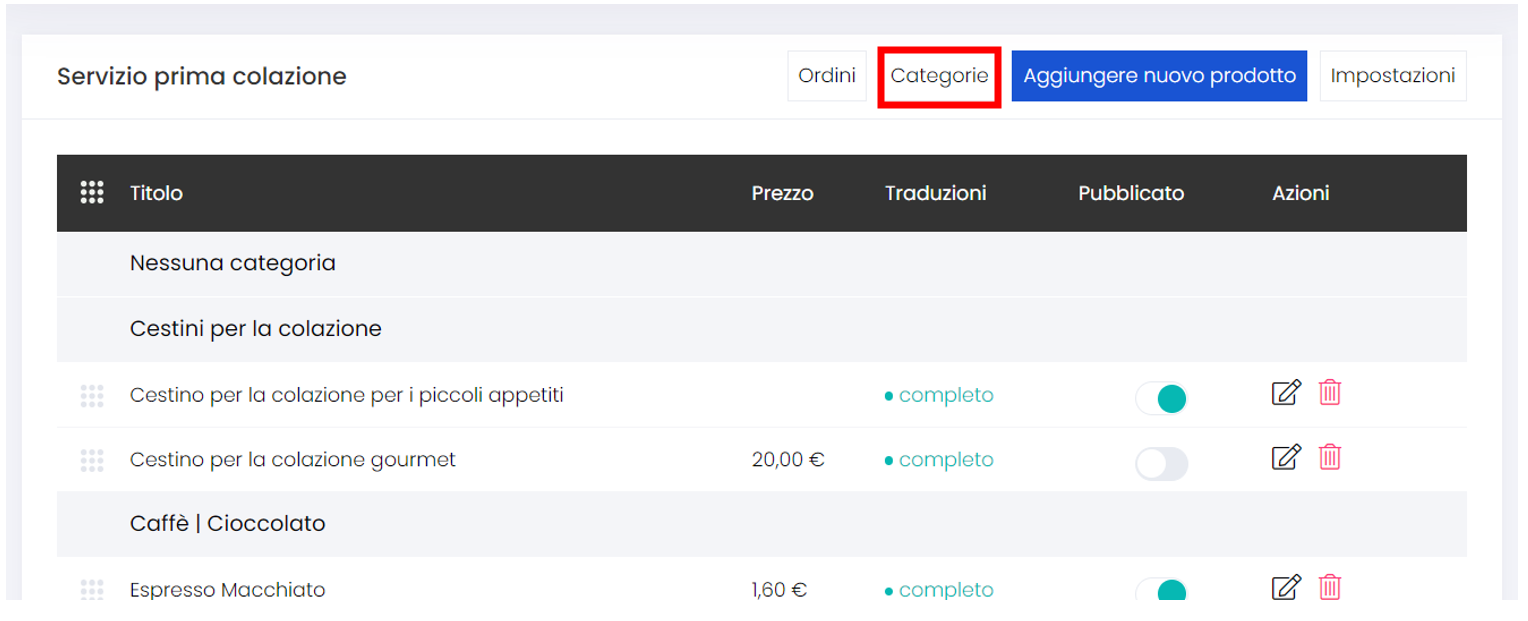Toggle published state for Espresso Macchiato

(1161, 590)
